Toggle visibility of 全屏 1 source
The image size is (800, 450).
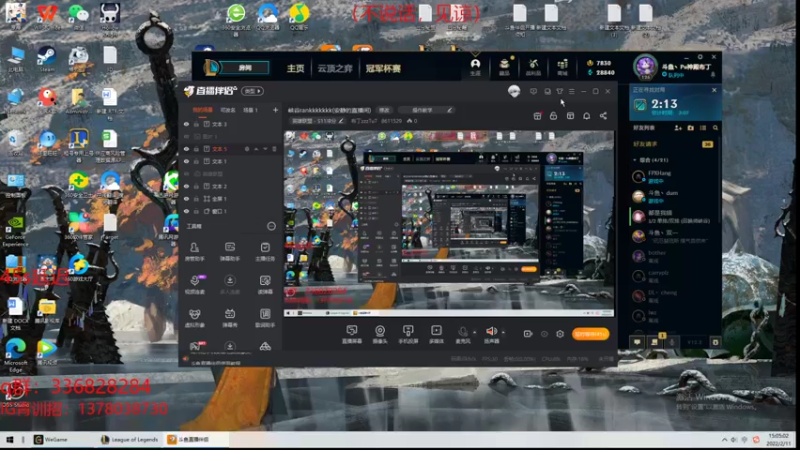pos(186,198)
